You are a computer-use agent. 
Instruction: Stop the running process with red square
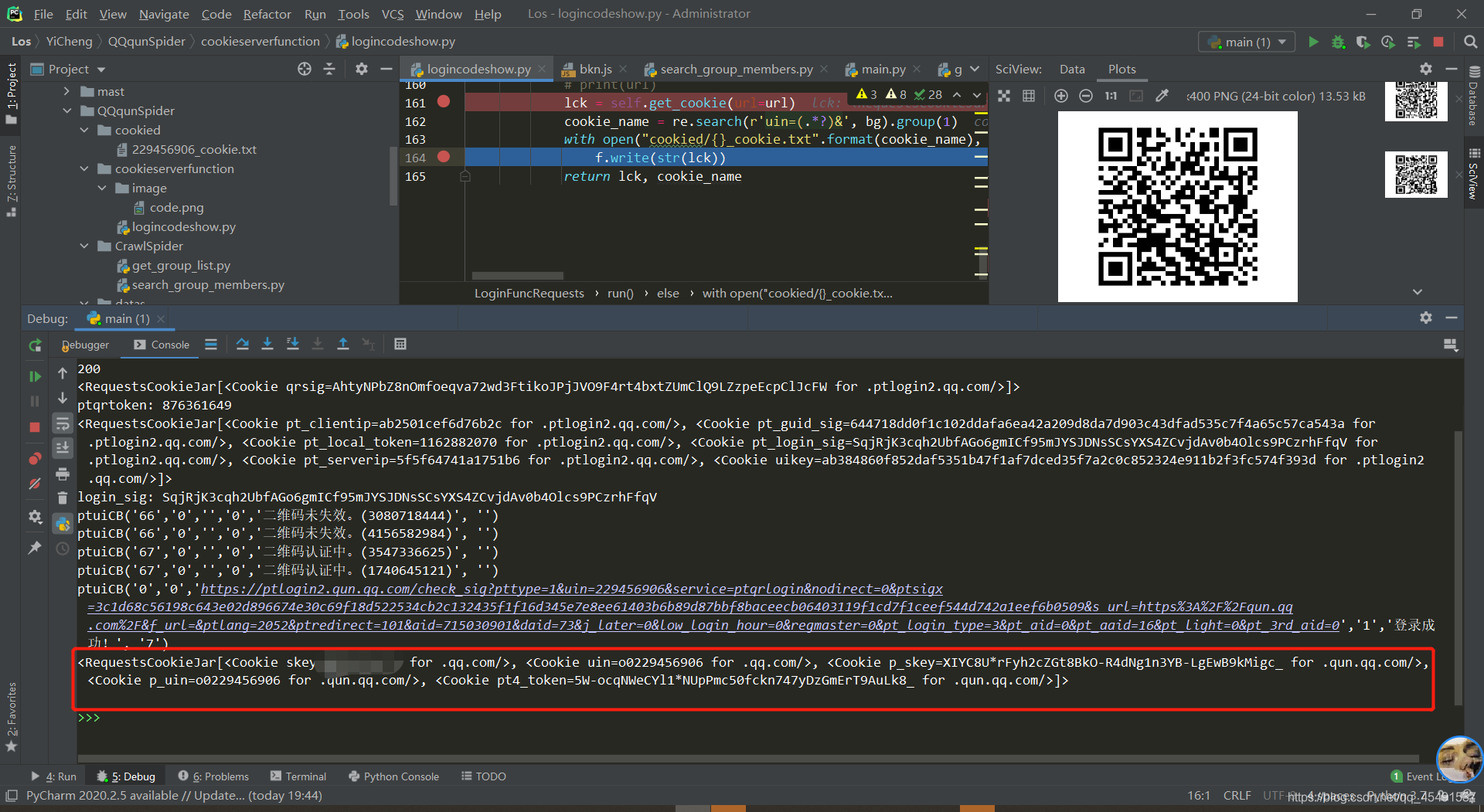[1438, 42]
